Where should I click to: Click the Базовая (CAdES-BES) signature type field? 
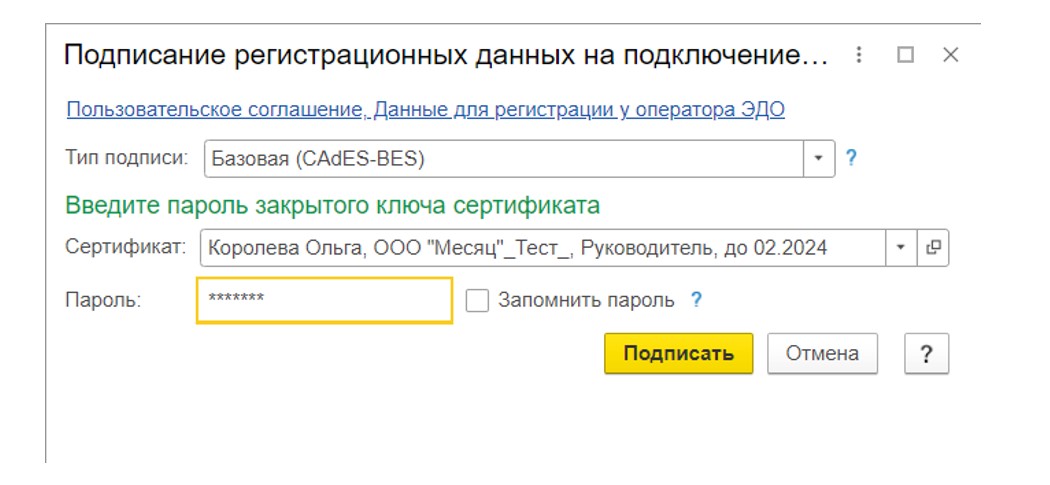pyautogui.click(x=504, y=158)
